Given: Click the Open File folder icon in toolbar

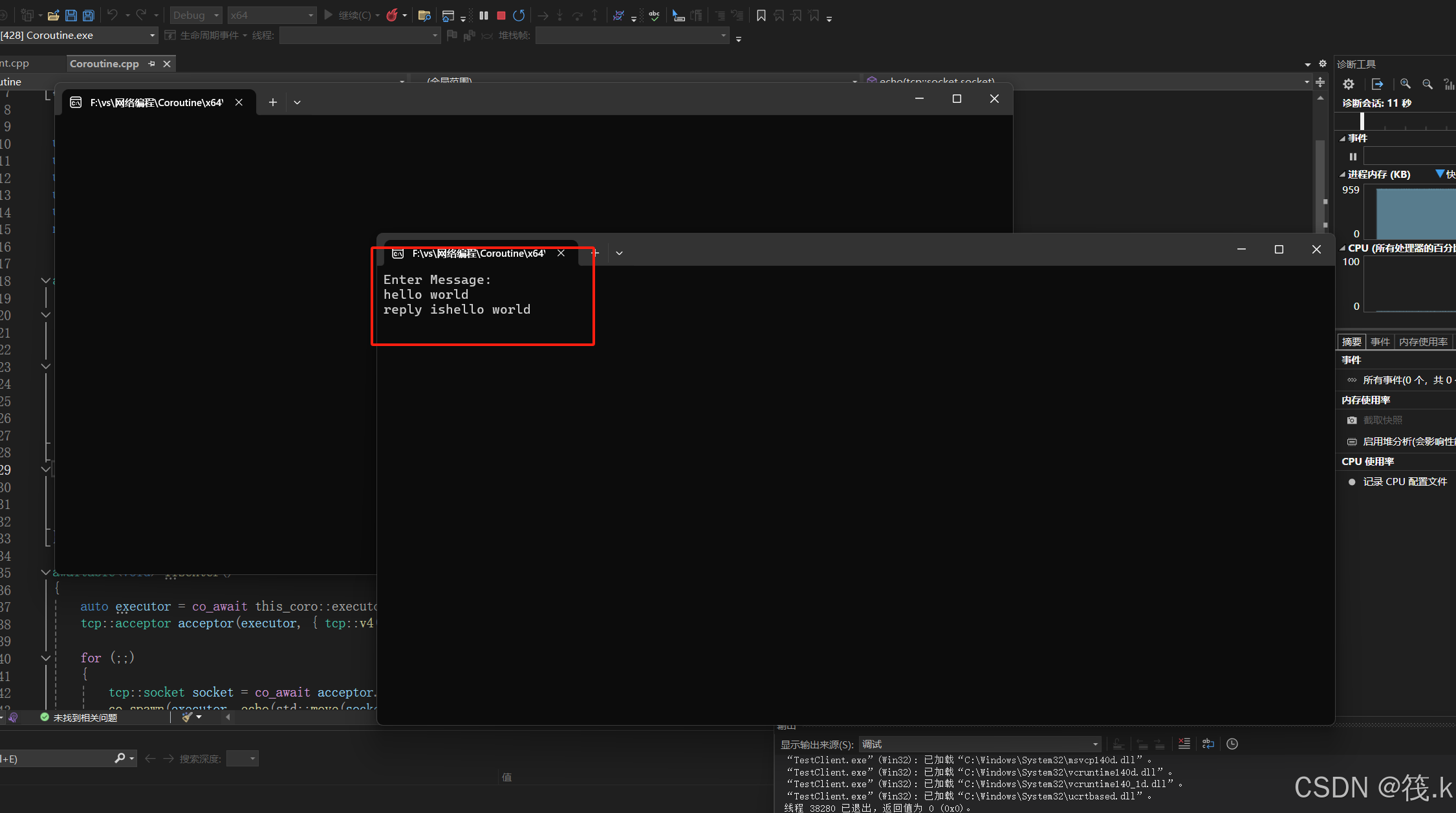Looking at the screenshot, I should tap(54, 15).
